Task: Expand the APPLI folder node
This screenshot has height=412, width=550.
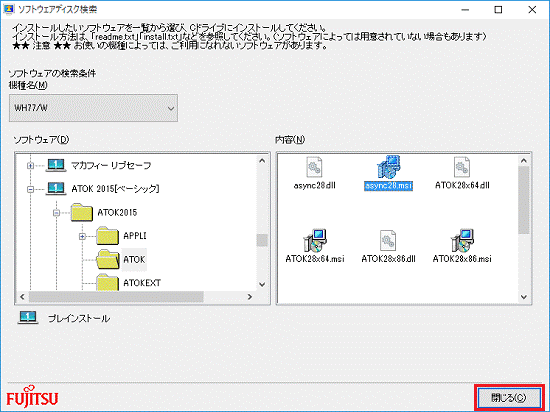Action: [x=82, y=236]
